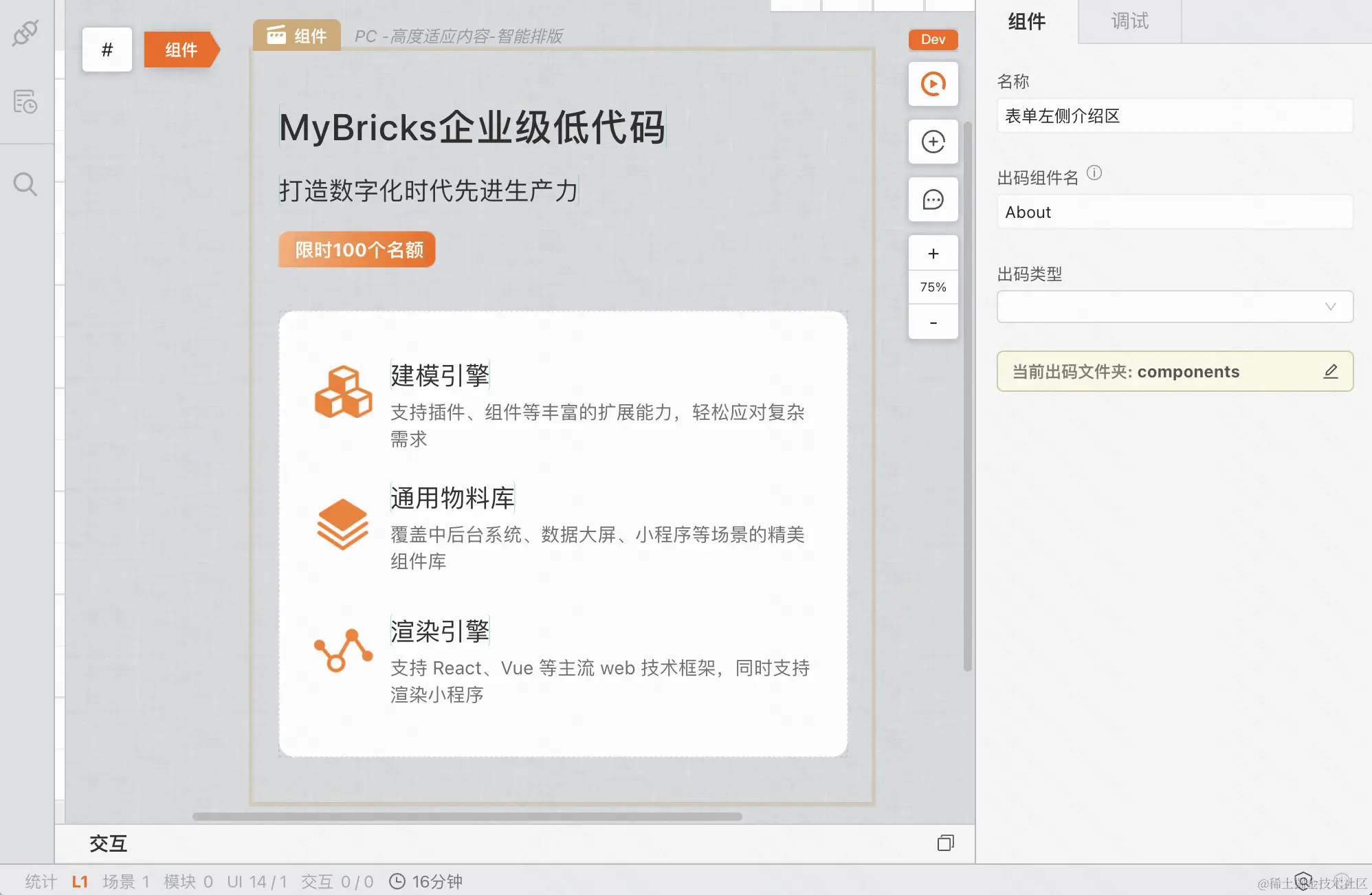Click the info icon beside 出码组件名
This screenshot has width=1372, height=895.
pos(1094,173)
